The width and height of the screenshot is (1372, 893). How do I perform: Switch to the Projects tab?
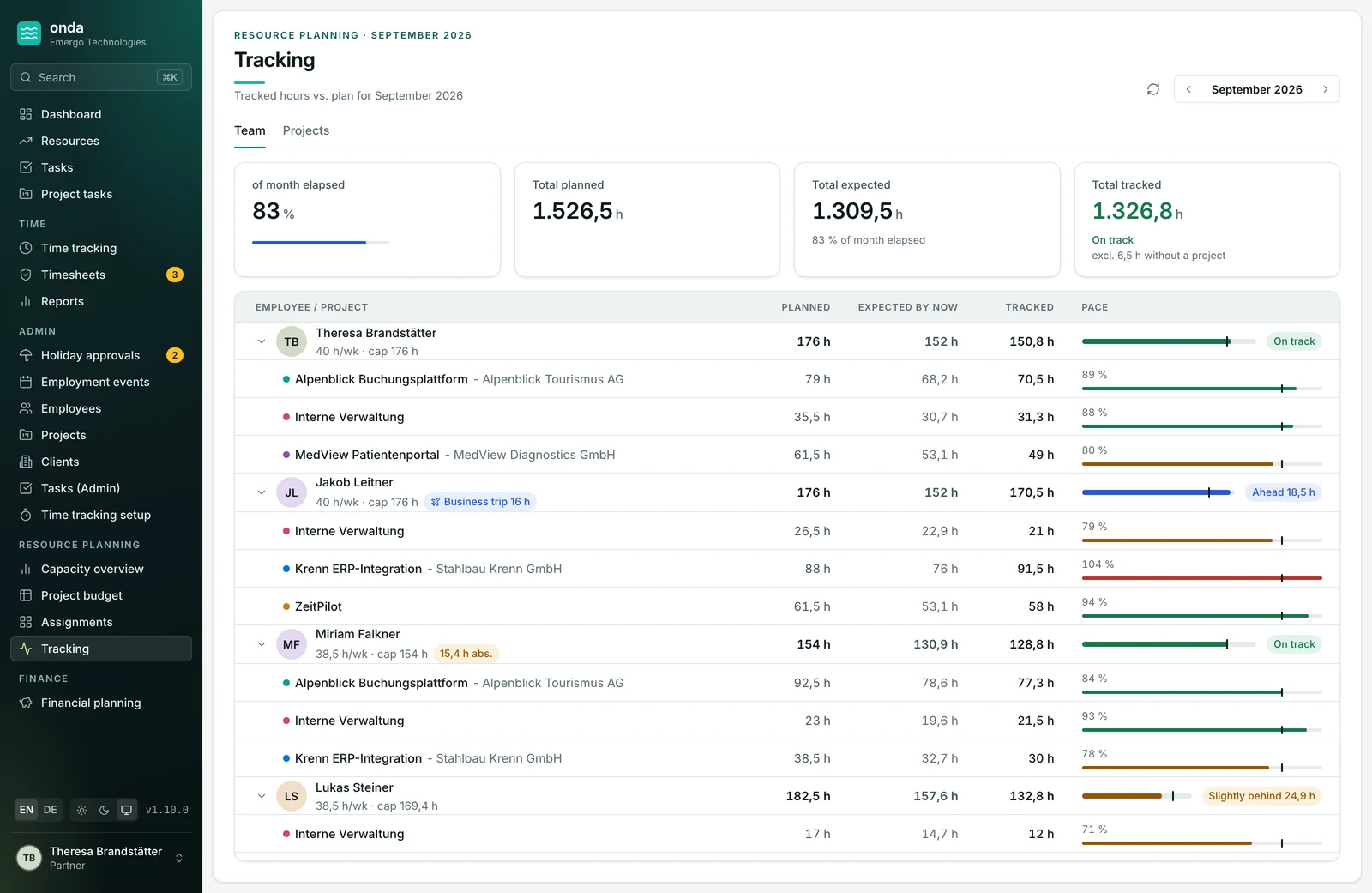coord(306,130)
